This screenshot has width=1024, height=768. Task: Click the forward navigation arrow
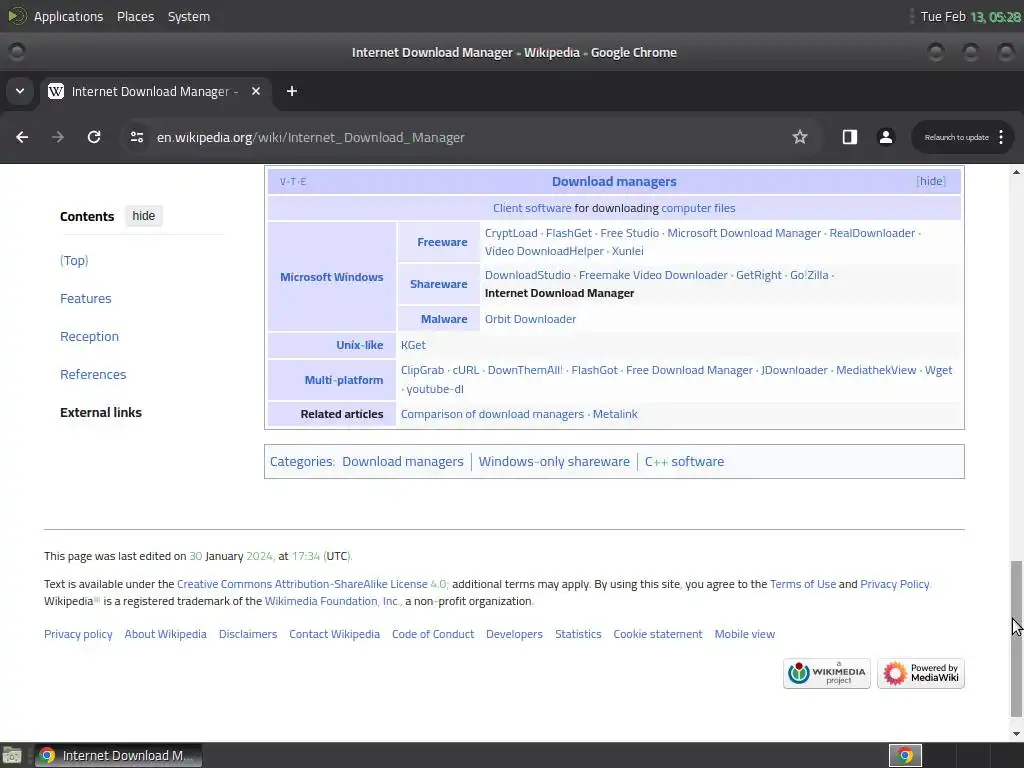58,137
